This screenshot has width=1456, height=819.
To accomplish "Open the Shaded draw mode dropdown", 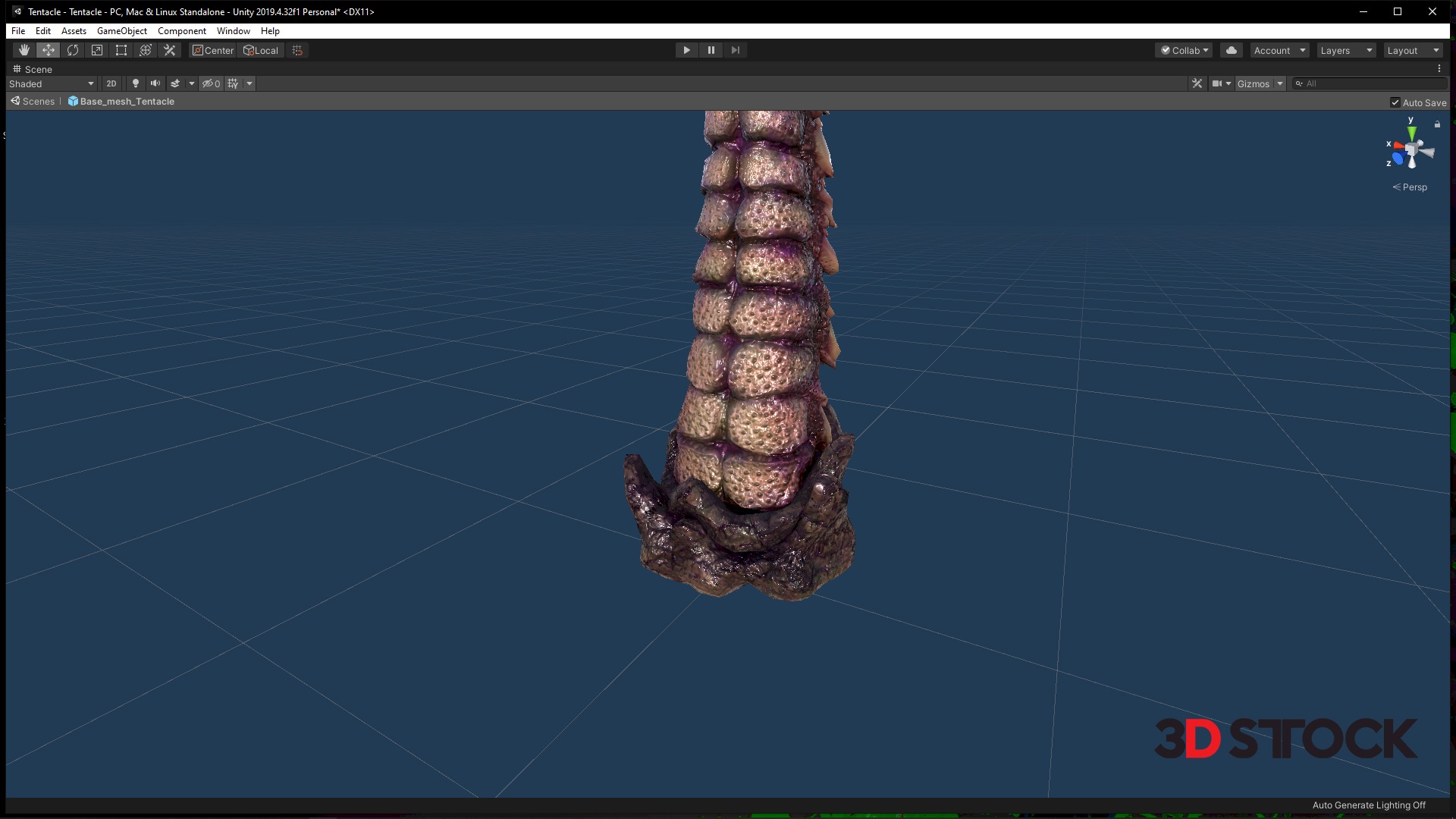I will [x=52, y=83].
